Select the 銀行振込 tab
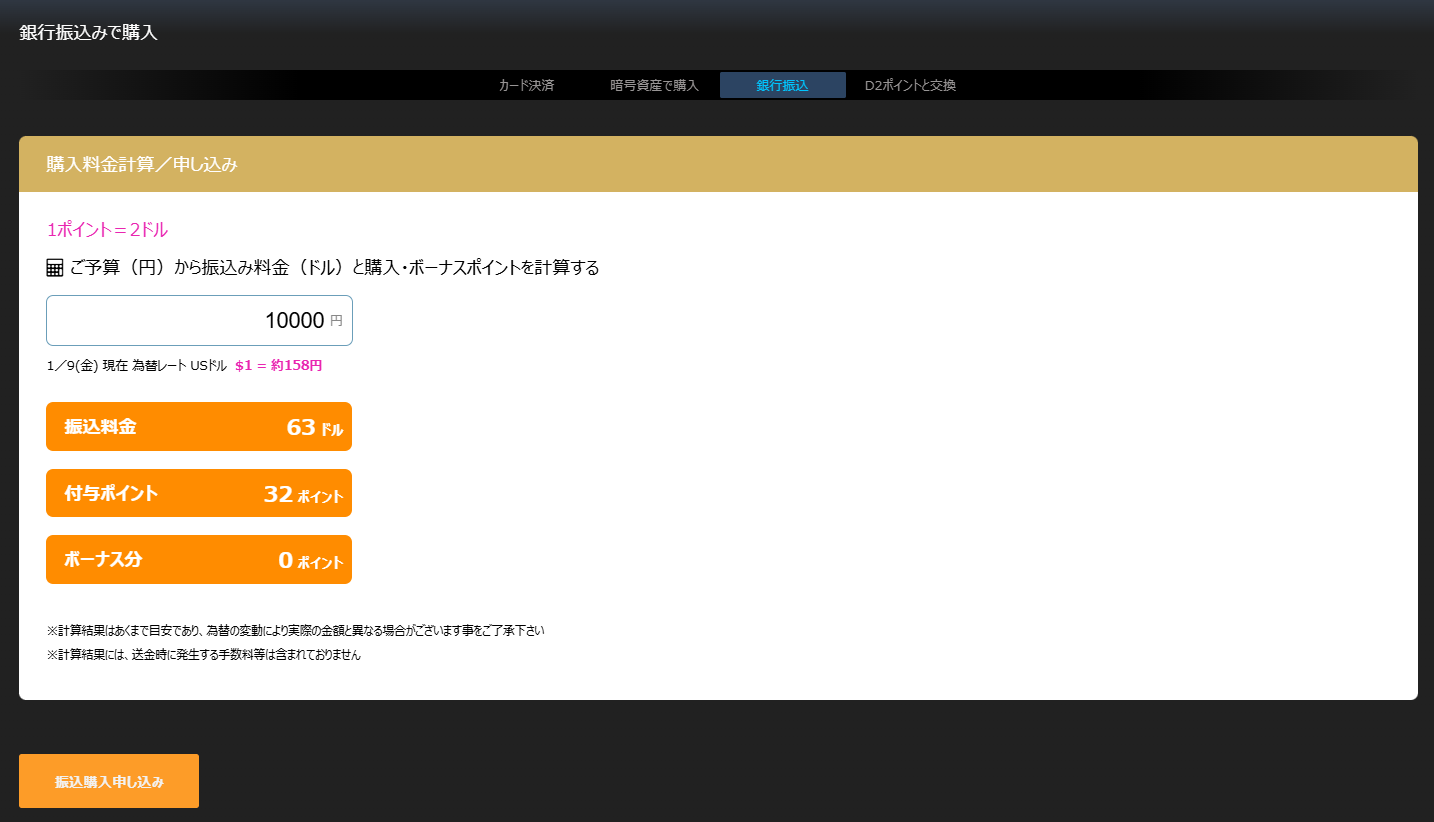This screenshot has width=1434, height=822. pos(782,85)
